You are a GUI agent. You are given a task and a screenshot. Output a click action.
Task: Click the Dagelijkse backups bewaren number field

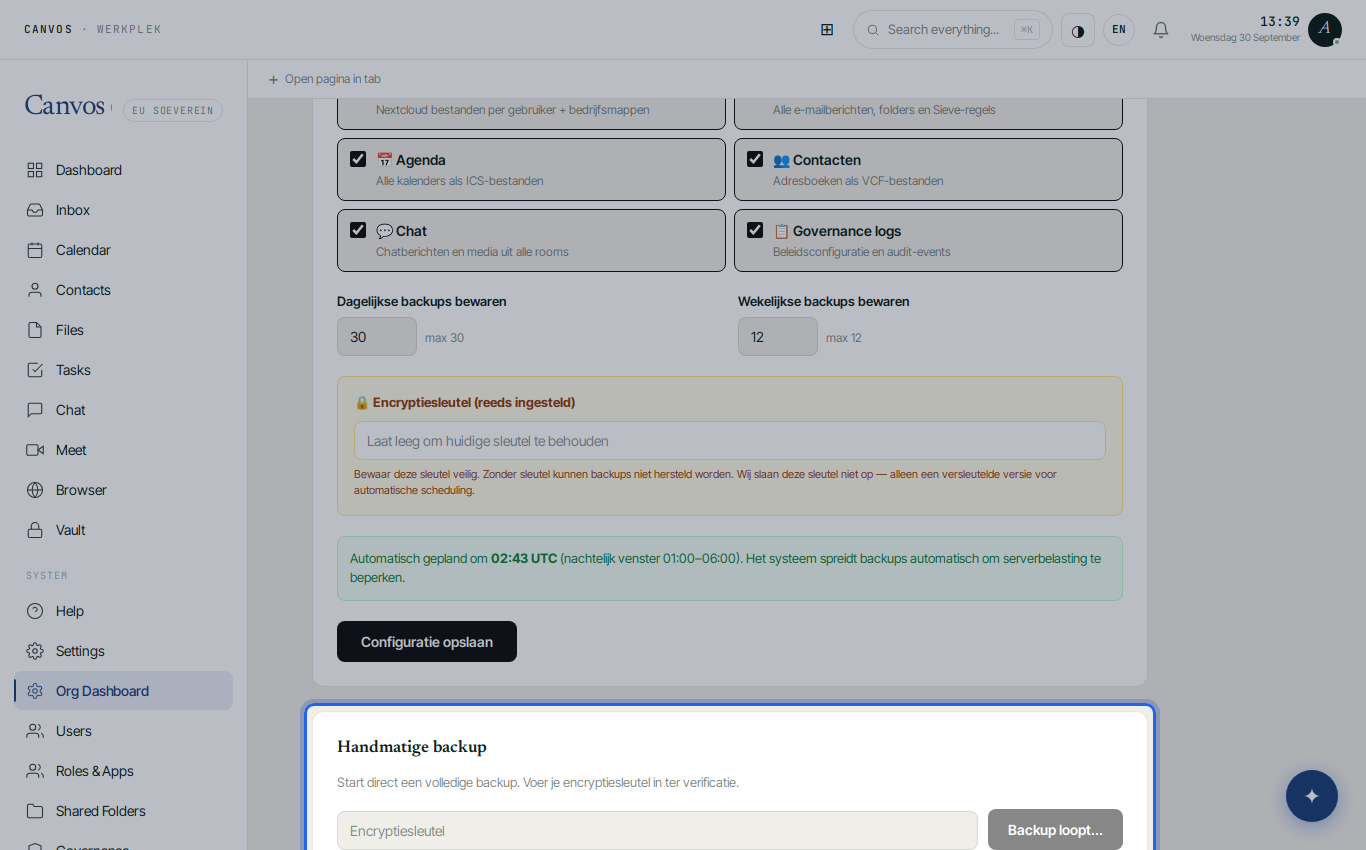coord(377,337)
